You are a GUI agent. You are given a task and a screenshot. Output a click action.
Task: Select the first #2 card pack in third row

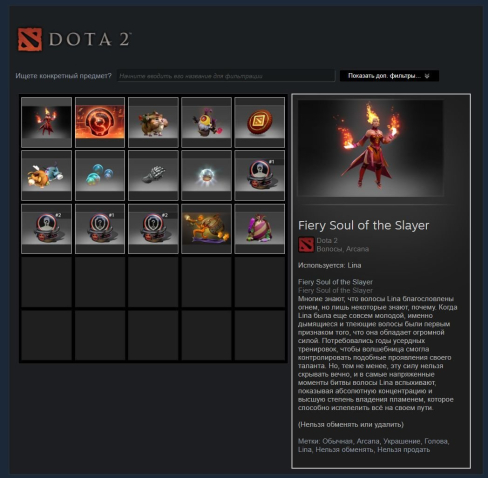point(46,229)
